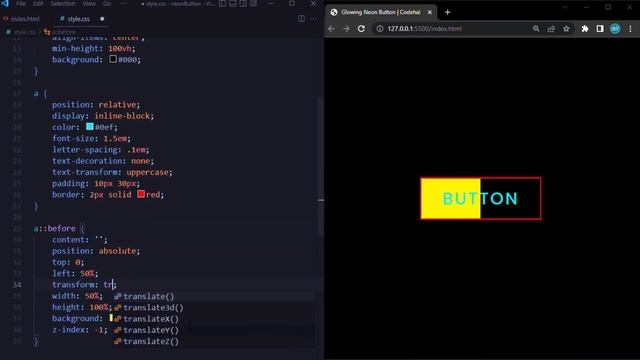640x360 pixels.
Task: Click the a::before breadcrumb symbol
Action: click(x=60, y=32)
